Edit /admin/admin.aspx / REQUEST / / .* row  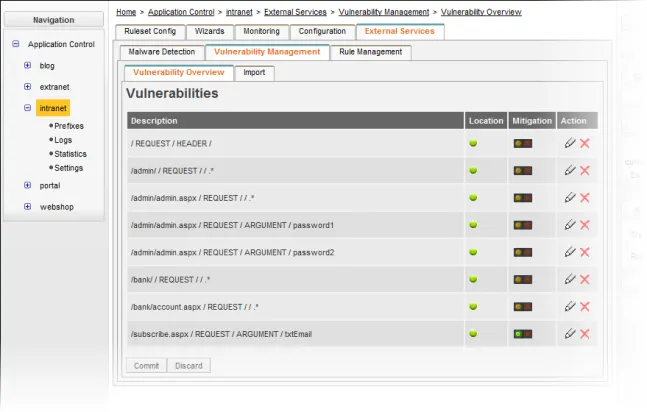click(x=570, y=198)
